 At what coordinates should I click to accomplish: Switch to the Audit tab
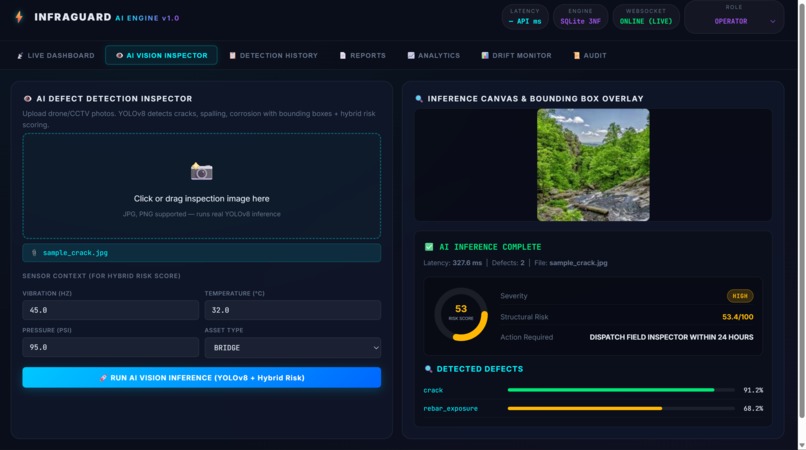pyautogui.click(x=590, y=56)
